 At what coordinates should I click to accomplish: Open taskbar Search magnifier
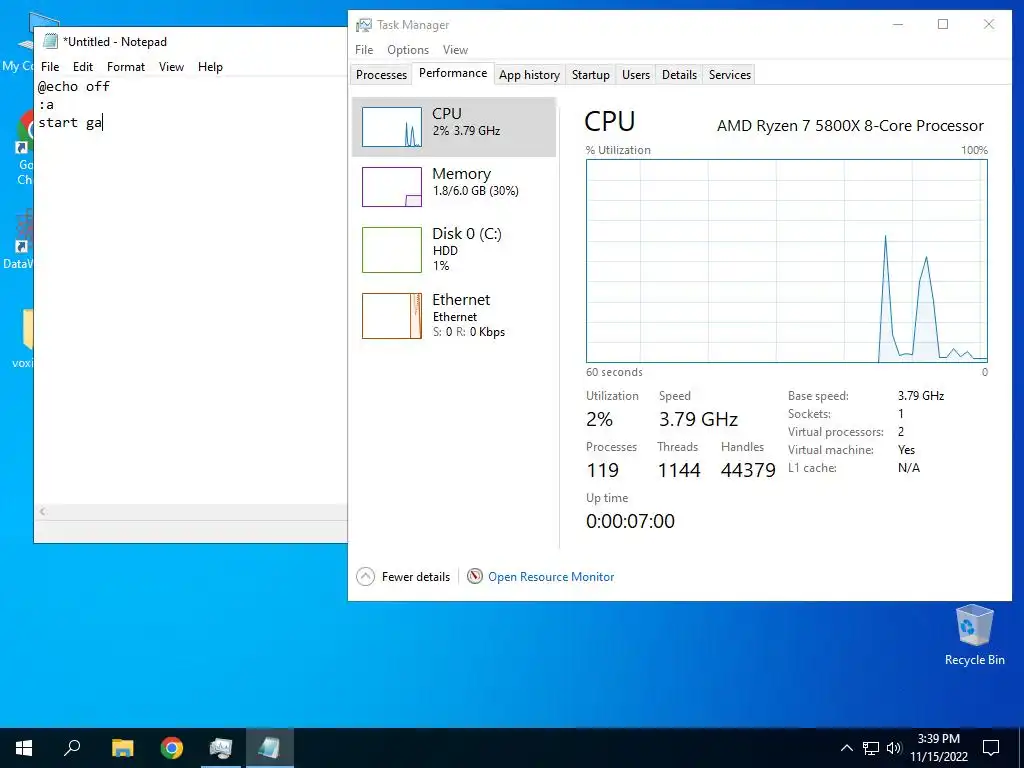click(72, 748)
